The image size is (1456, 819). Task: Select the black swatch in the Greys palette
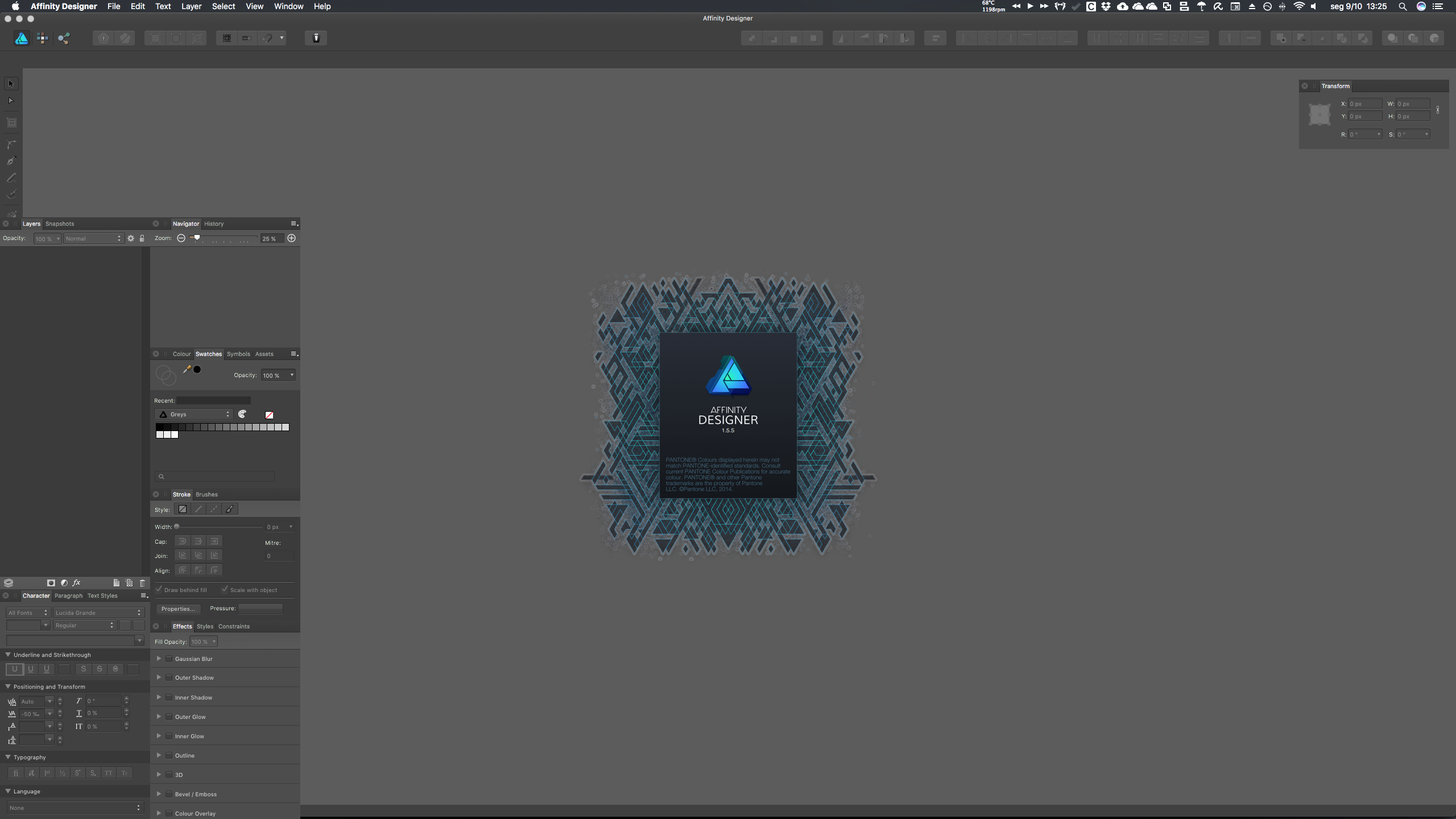(160, 427)
